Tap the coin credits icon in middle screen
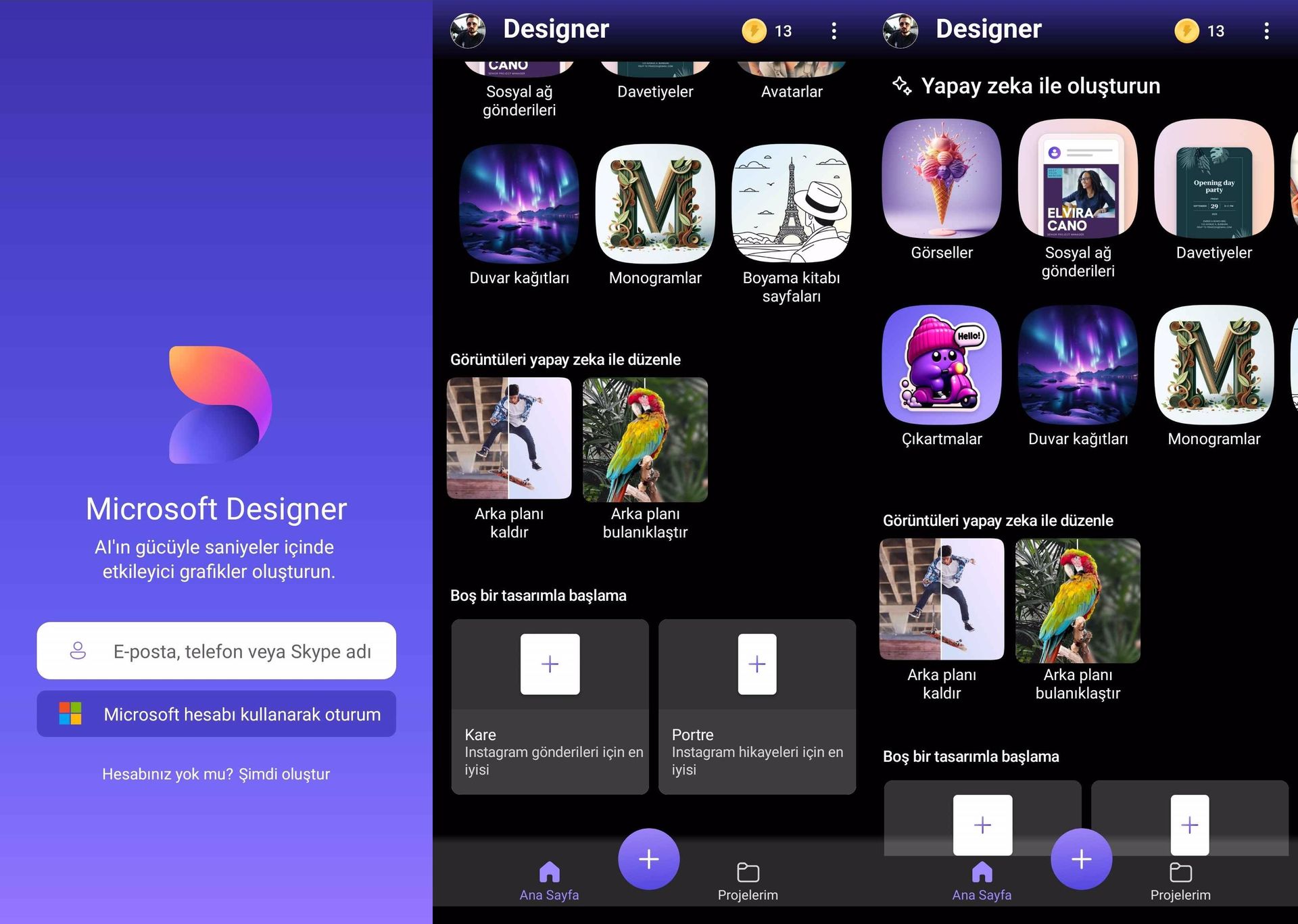1298x924 pixels. click(754, 31)
